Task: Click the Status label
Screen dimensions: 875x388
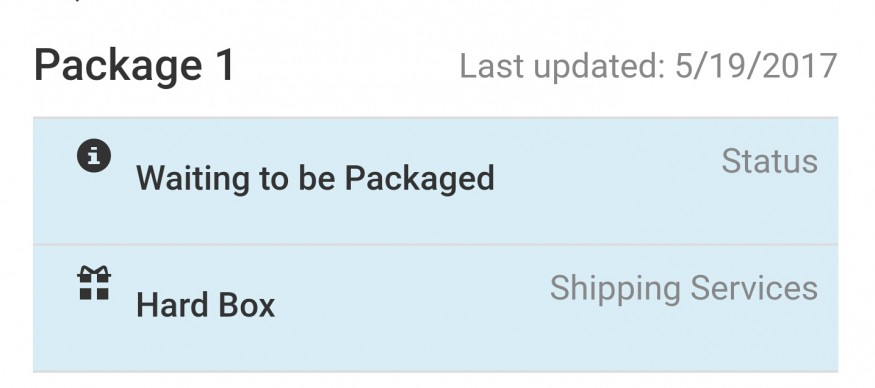Action: 770,161
